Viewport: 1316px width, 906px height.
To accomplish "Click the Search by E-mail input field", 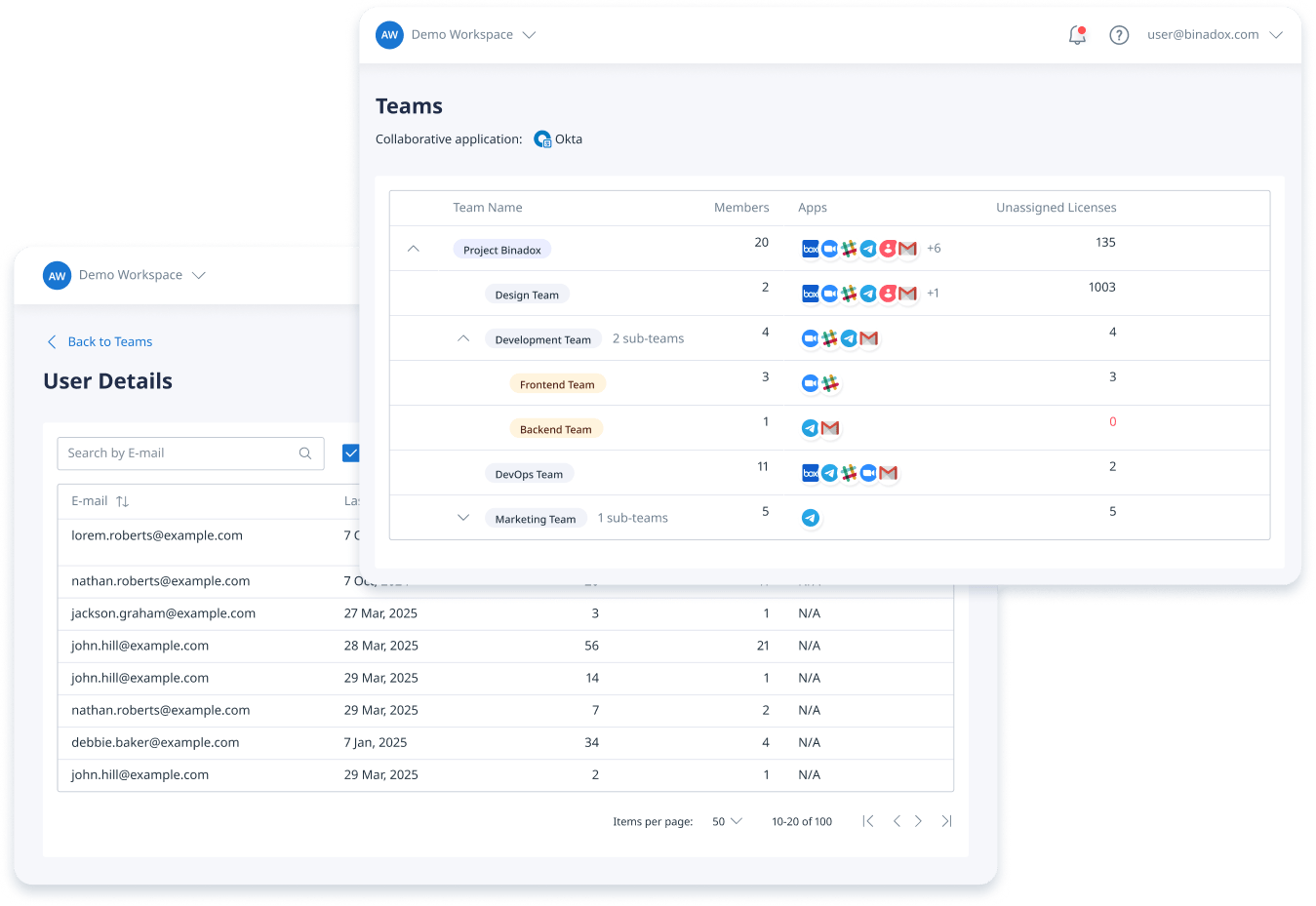I will 191,453.
